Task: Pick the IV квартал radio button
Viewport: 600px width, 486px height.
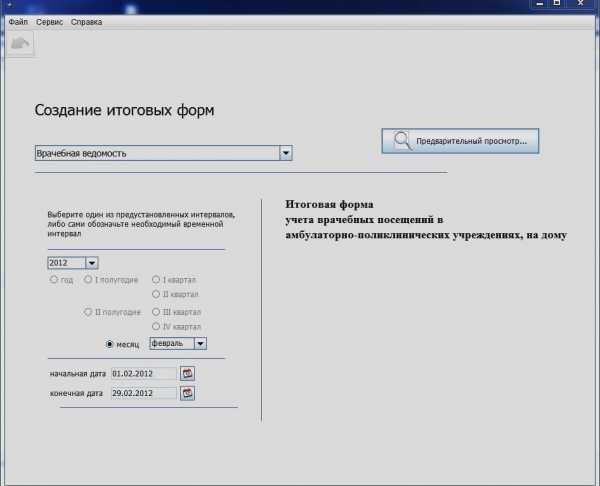Action: [155, 327]
